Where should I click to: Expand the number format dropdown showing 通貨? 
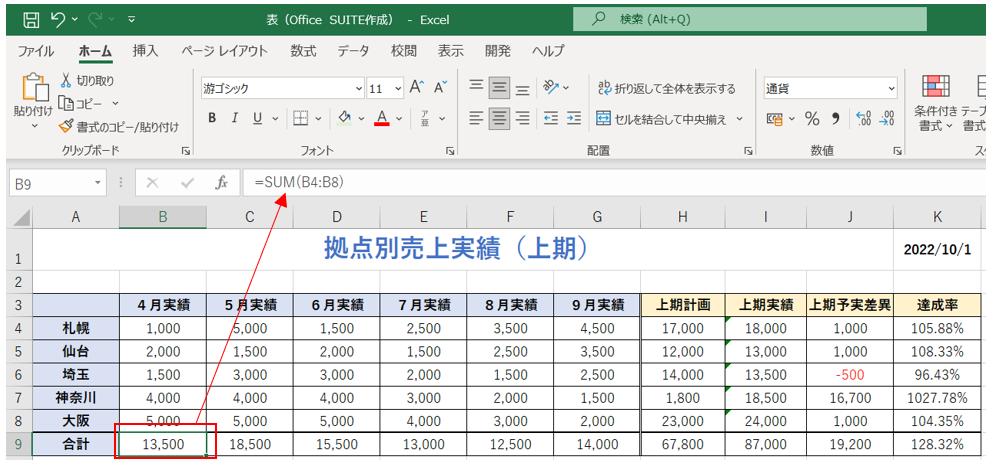point(890,88)
